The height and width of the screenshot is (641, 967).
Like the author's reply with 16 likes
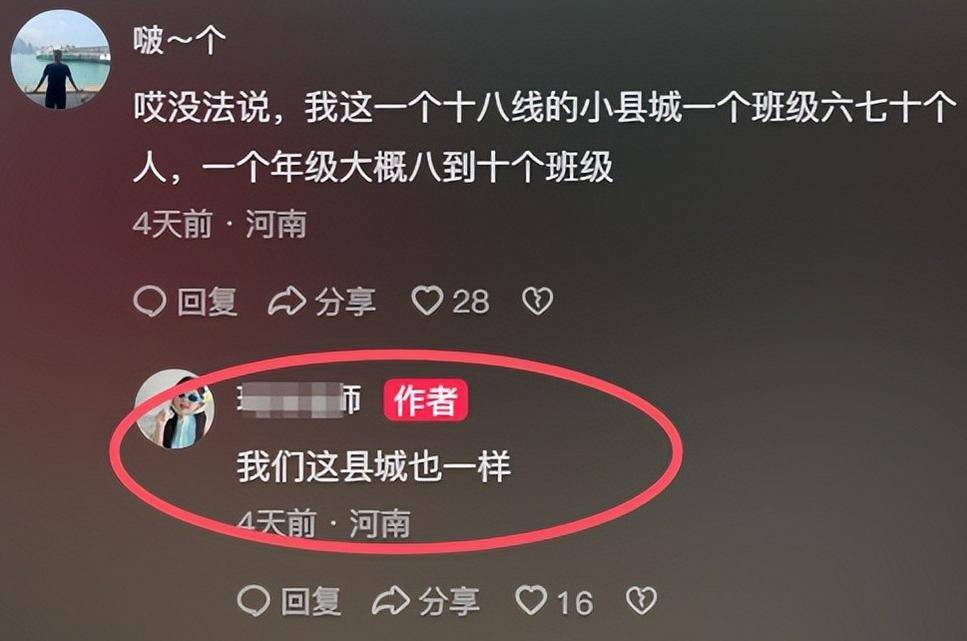coord(531,600)
